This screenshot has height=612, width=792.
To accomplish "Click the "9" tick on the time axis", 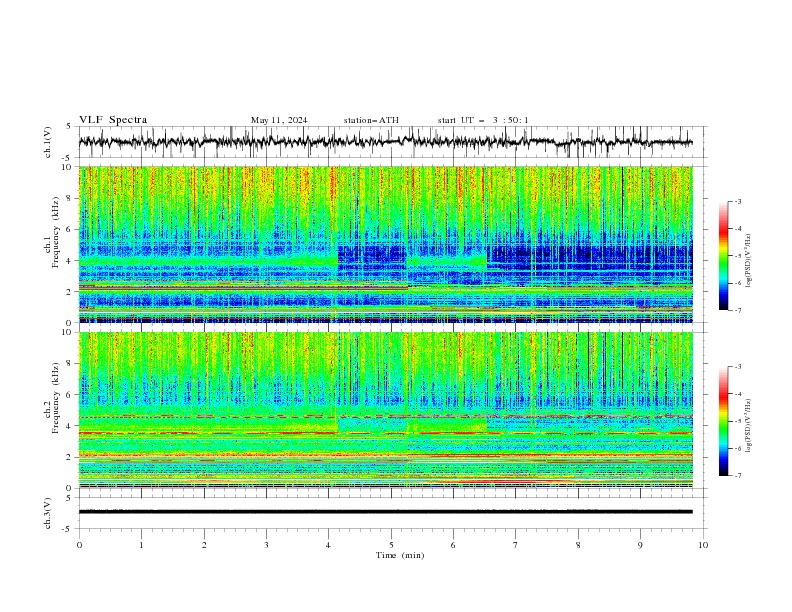I will (x=640, y=545).
